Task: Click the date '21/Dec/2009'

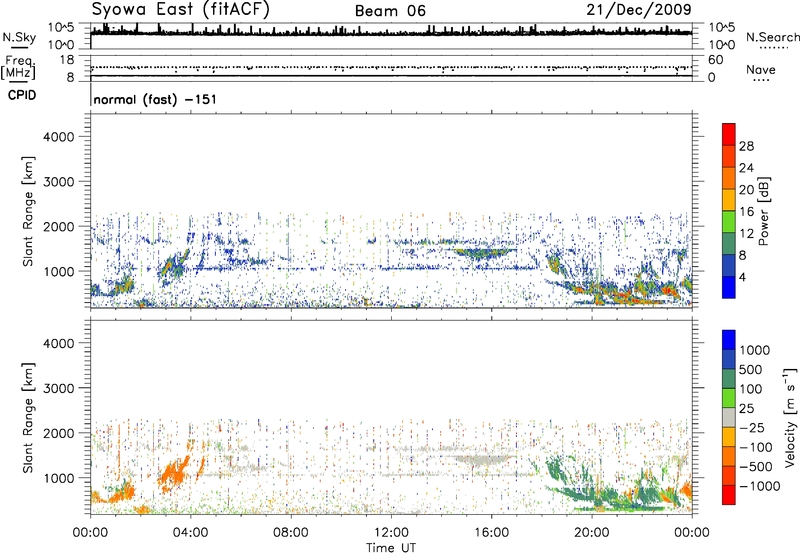Action: click(639, 9)
